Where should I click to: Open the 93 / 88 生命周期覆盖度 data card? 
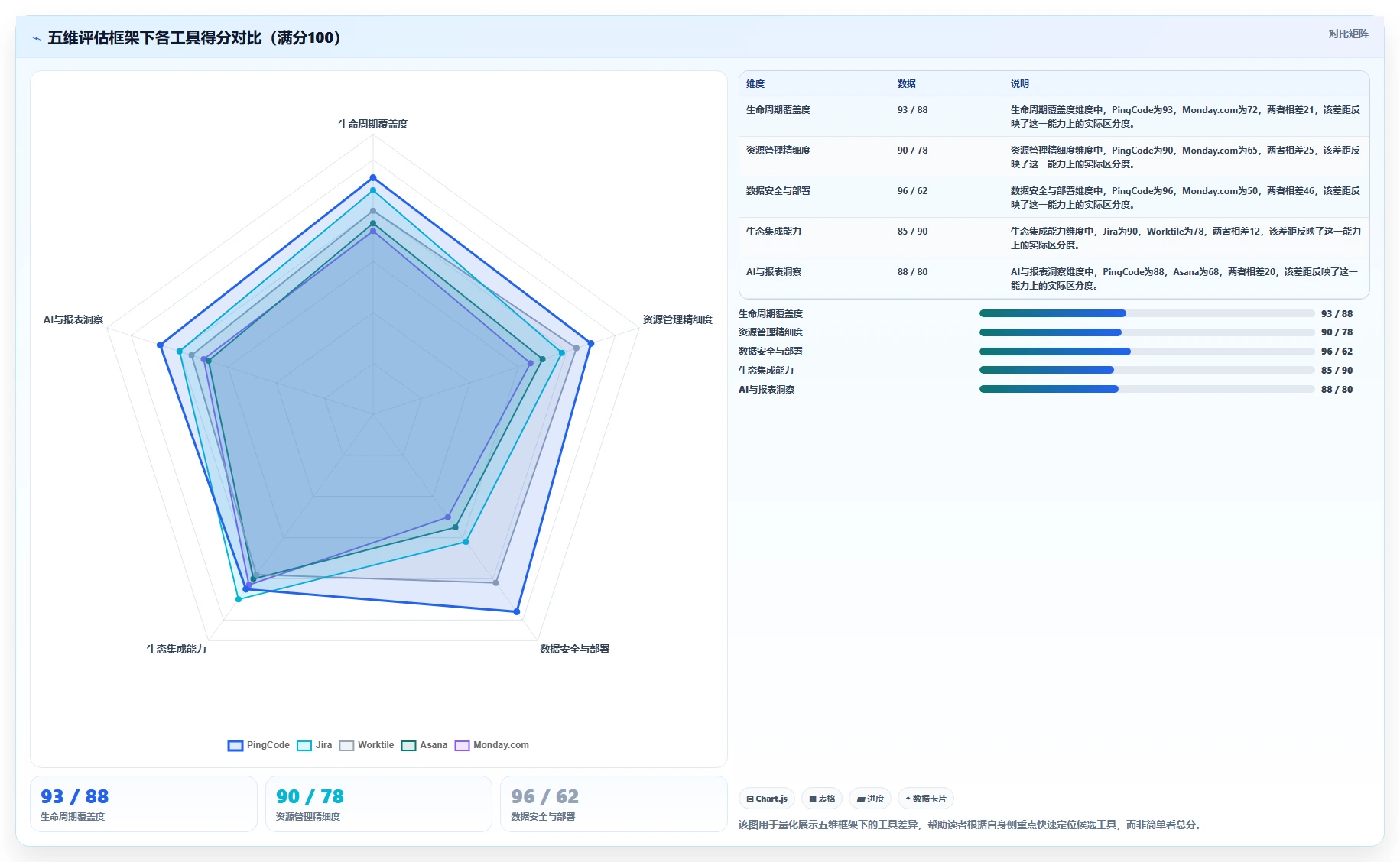pyautogui.click(x=144, y=804)
